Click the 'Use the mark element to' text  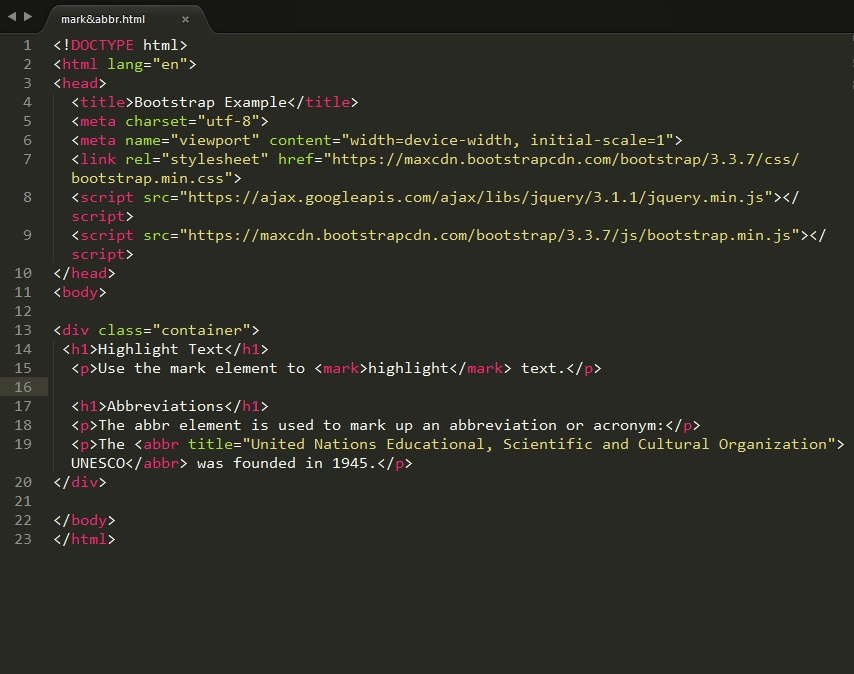[x=202, y=369]
